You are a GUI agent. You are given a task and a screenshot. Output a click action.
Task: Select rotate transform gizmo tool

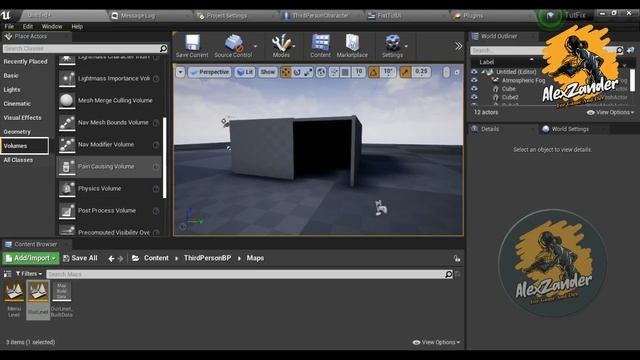pyautogui.click(x=297, y=72)
